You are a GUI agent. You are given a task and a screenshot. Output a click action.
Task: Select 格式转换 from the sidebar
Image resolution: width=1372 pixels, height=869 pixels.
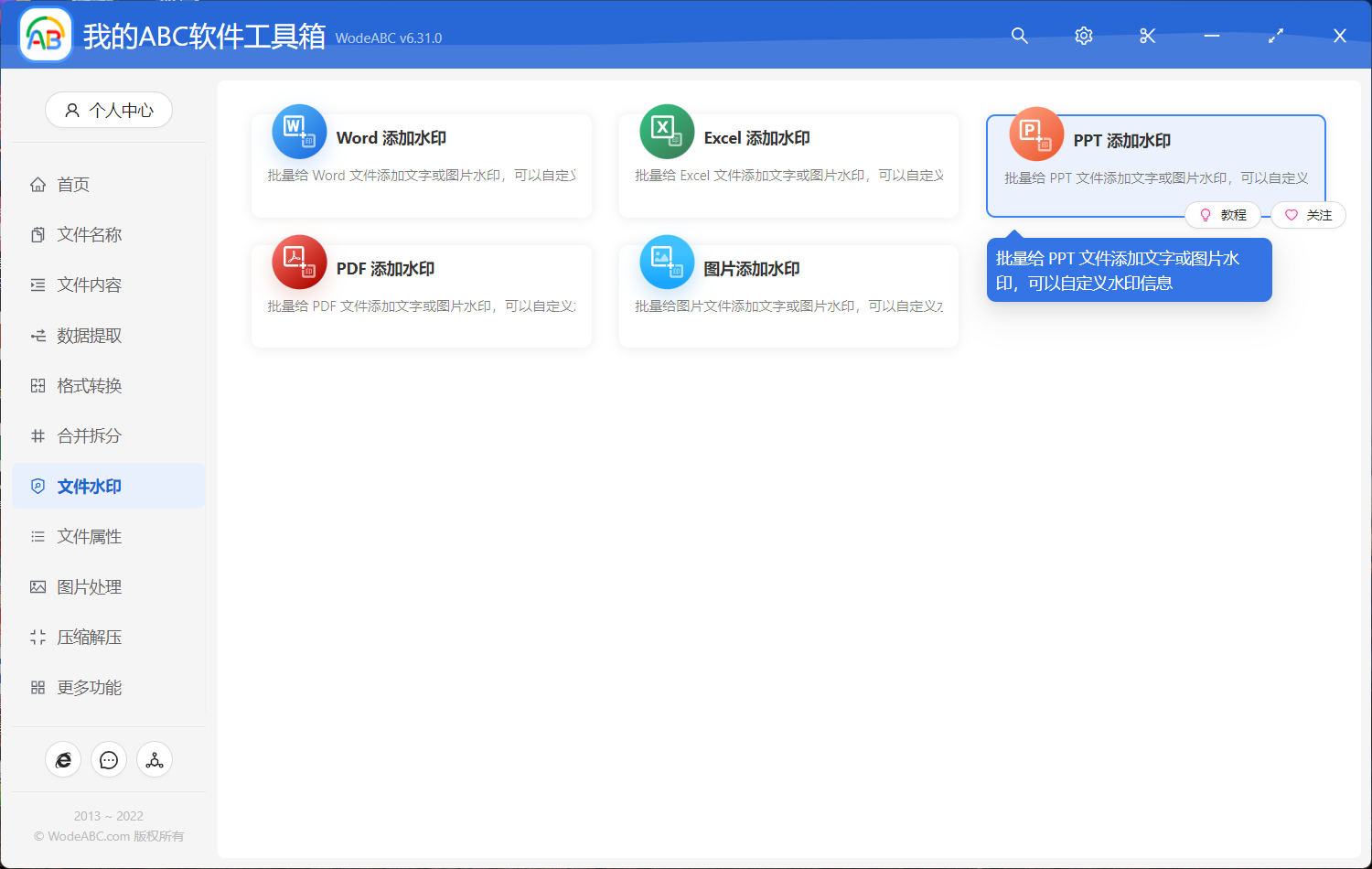point(89,385)
